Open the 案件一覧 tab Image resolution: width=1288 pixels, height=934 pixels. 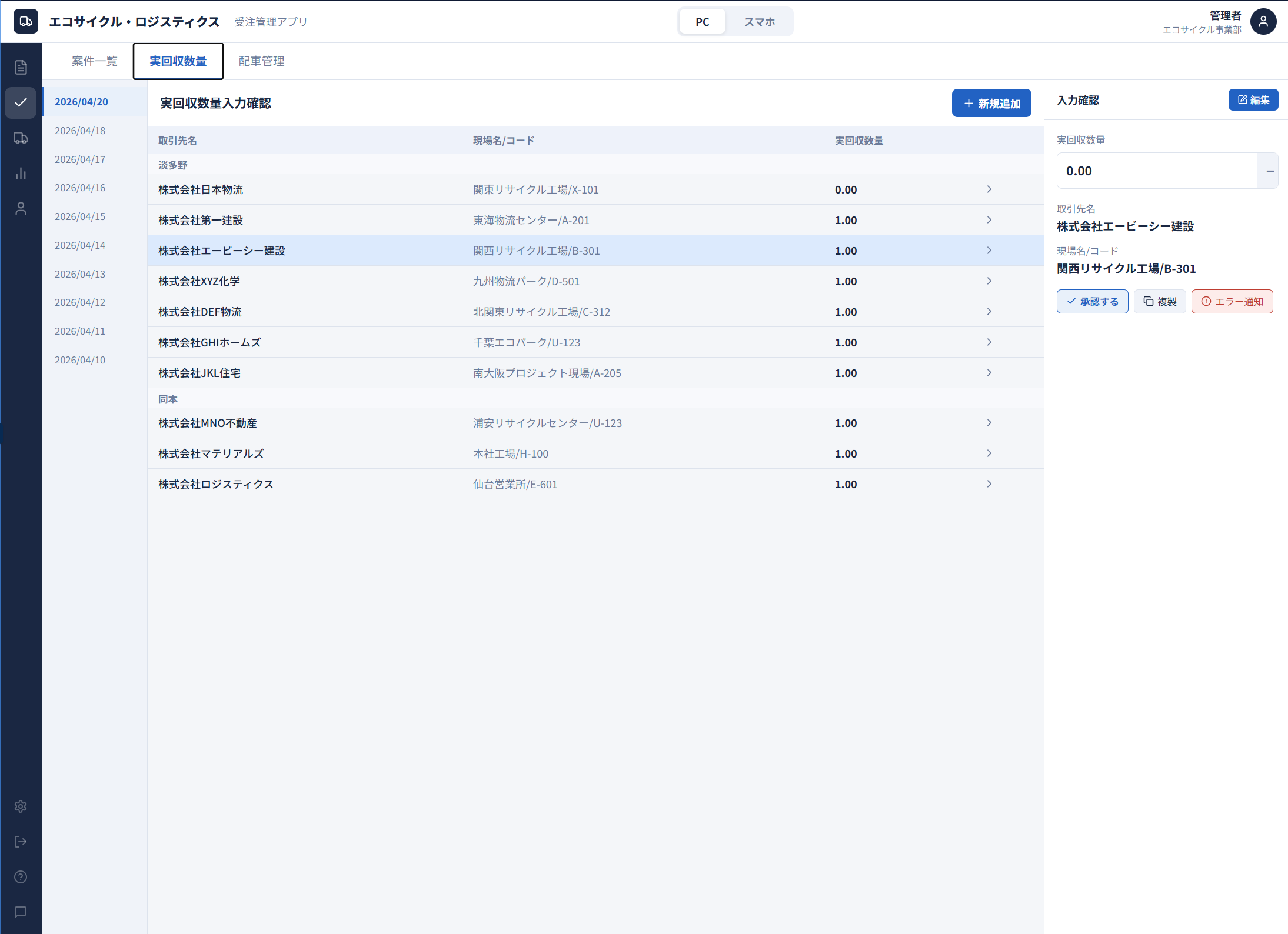click(x=95, y=61)
